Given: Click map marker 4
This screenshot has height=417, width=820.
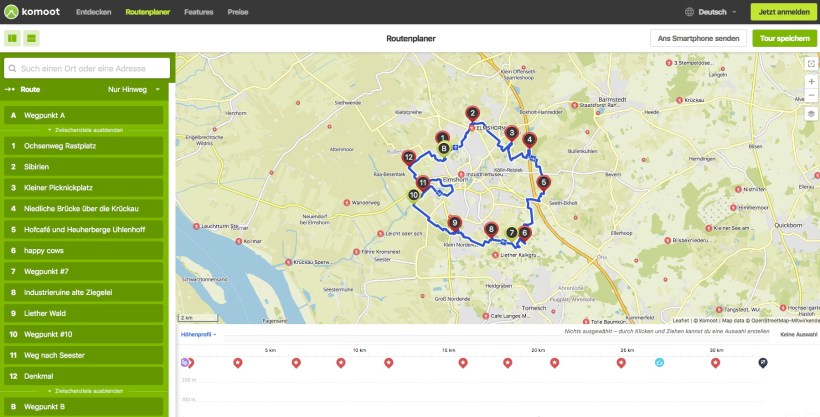Looking at the screenshot, I should tap(529, 140).
